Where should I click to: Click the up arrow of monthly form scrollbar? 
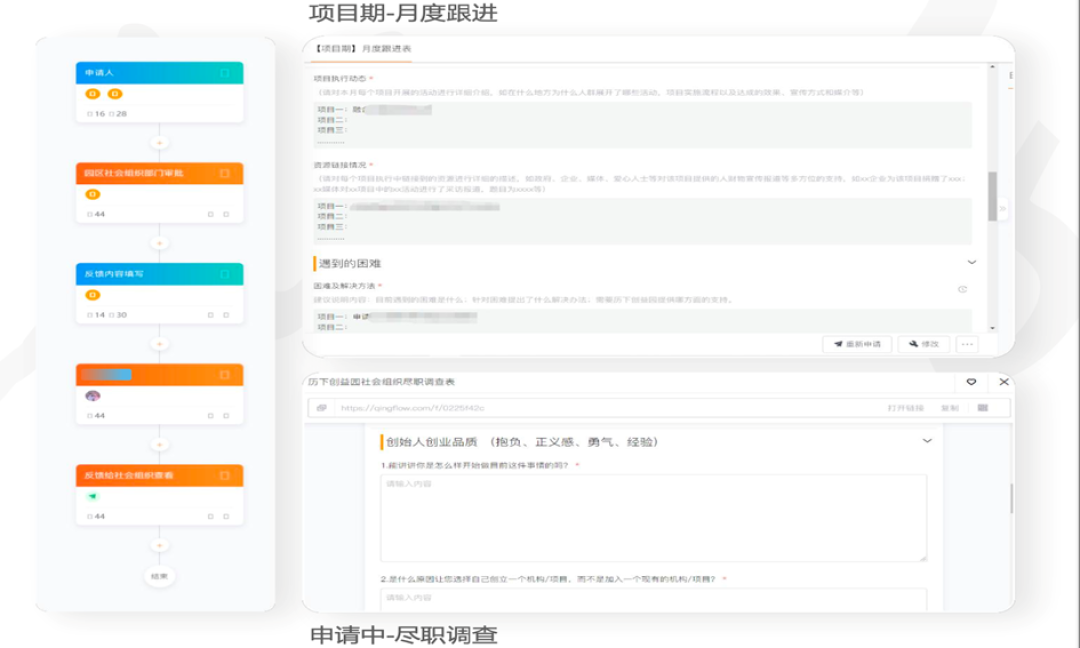point(993,67)
